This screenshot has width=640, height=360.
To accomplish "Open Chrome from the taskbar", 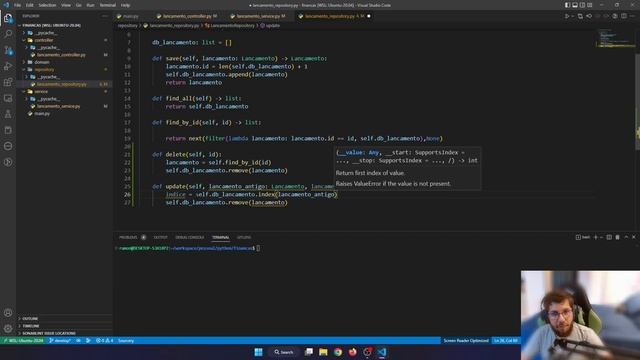I will 338,352.
